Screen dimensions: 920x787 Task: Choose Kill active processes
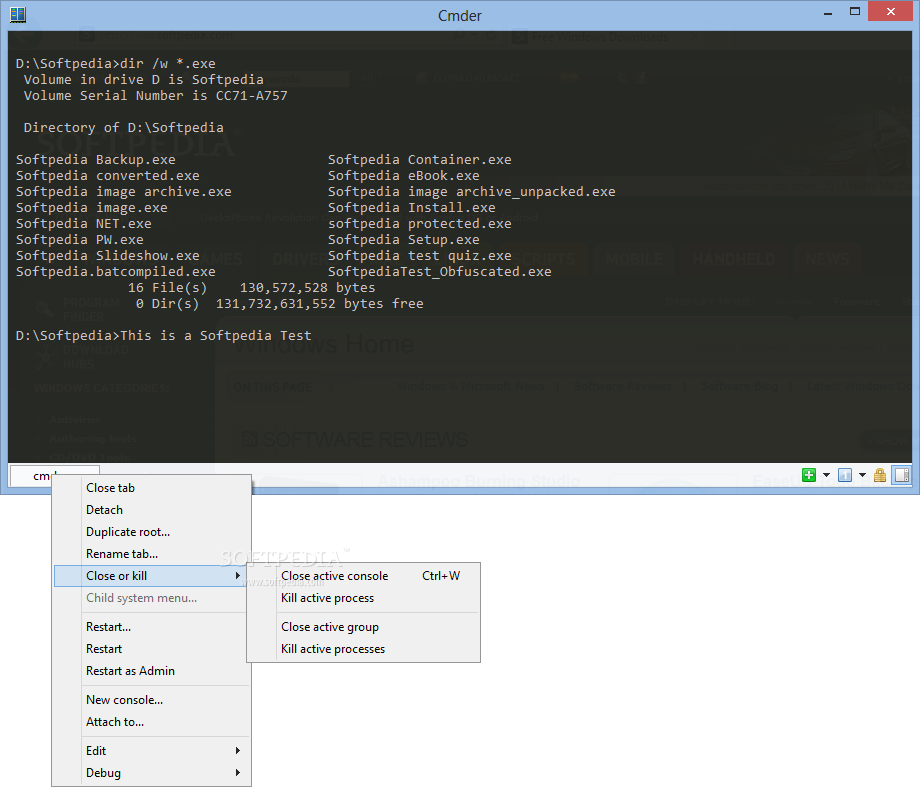pyautogui.click(x=363, y=649)
